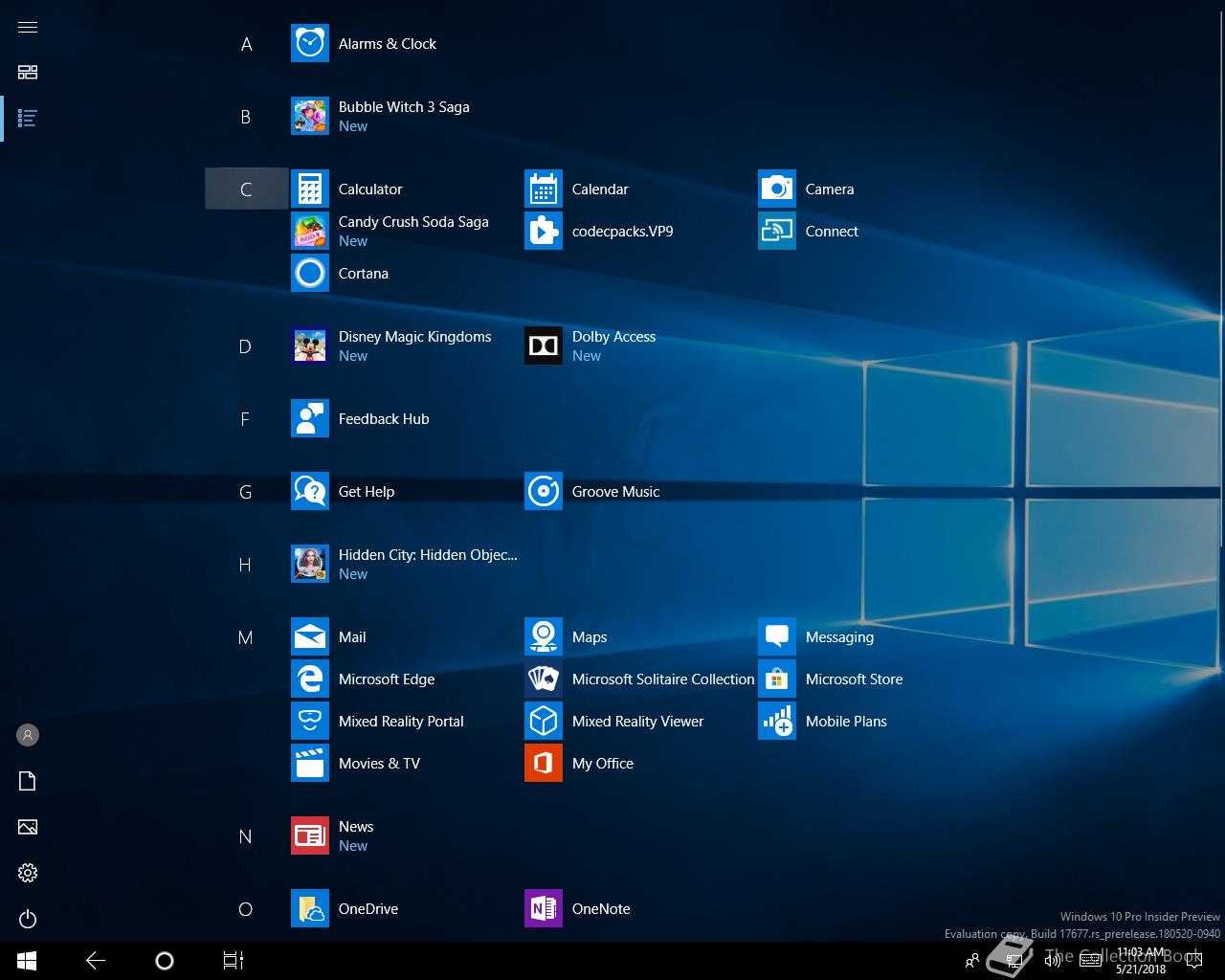This screenshot has height=980, width=1225.
Task: Click the Windows Start button
Action: coord(27,961)
